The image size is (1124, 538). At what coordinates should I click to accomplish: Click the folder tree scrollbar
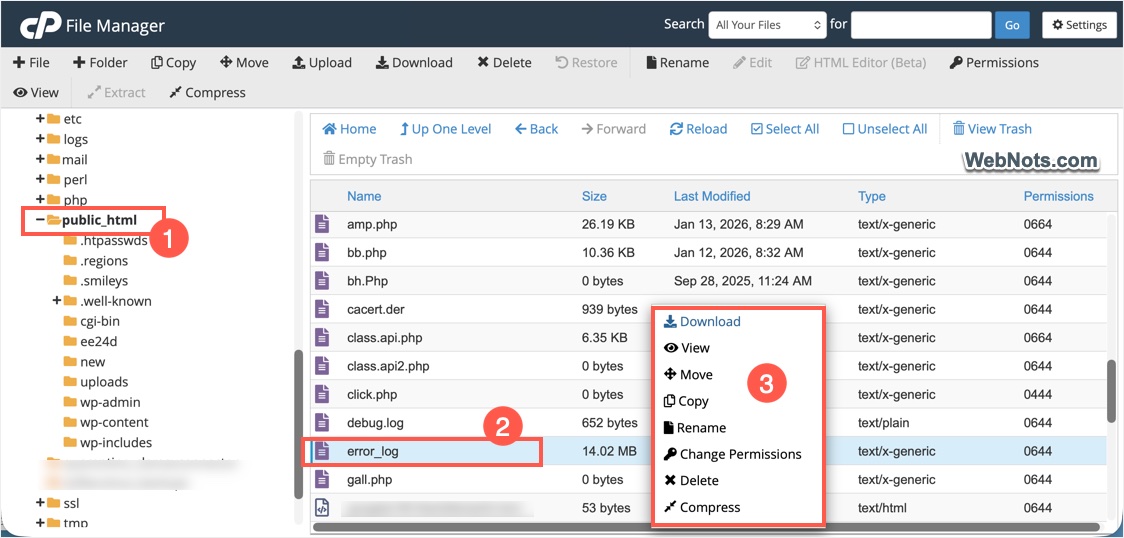299,424
